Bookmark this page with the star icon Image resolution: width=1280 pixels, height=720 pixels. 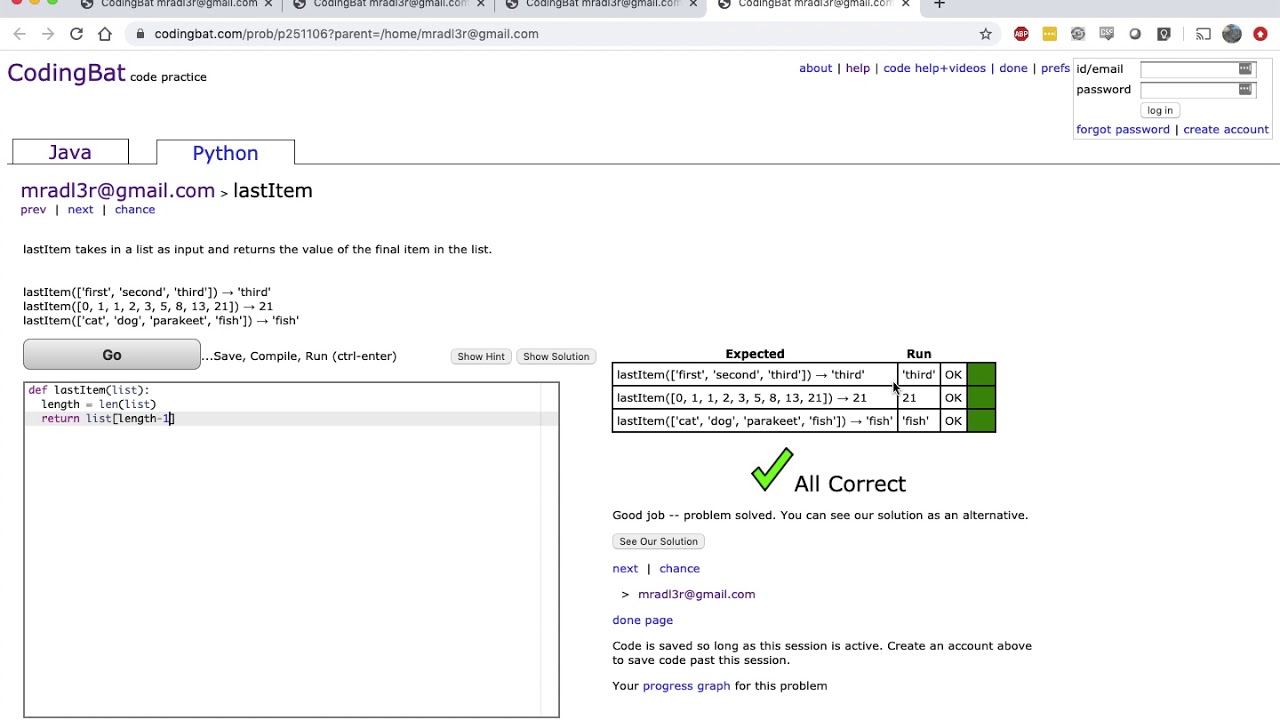[985, 34]
